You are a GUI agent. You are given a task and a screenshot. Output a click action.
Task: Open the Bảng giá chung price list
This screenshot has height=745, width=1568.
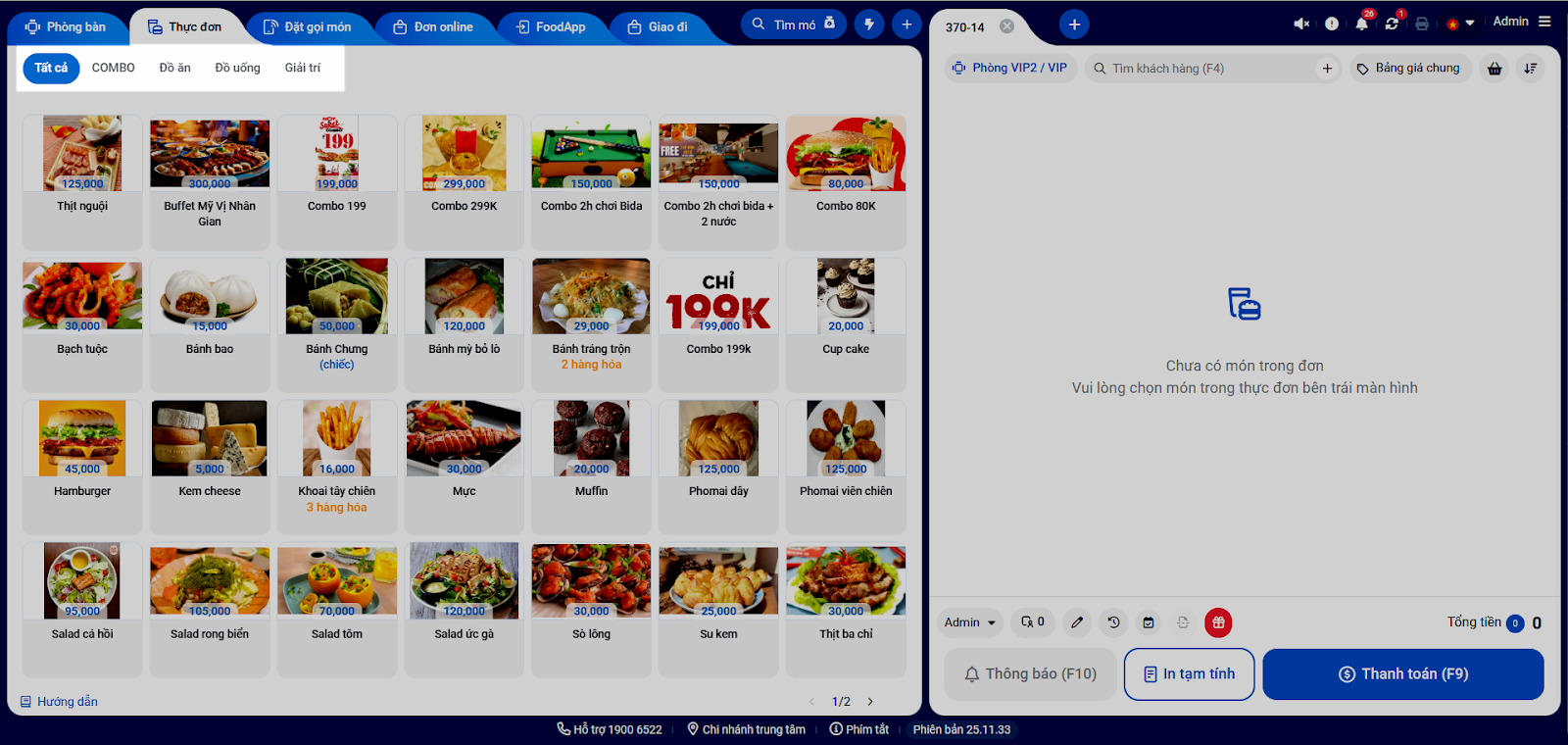1409,69
